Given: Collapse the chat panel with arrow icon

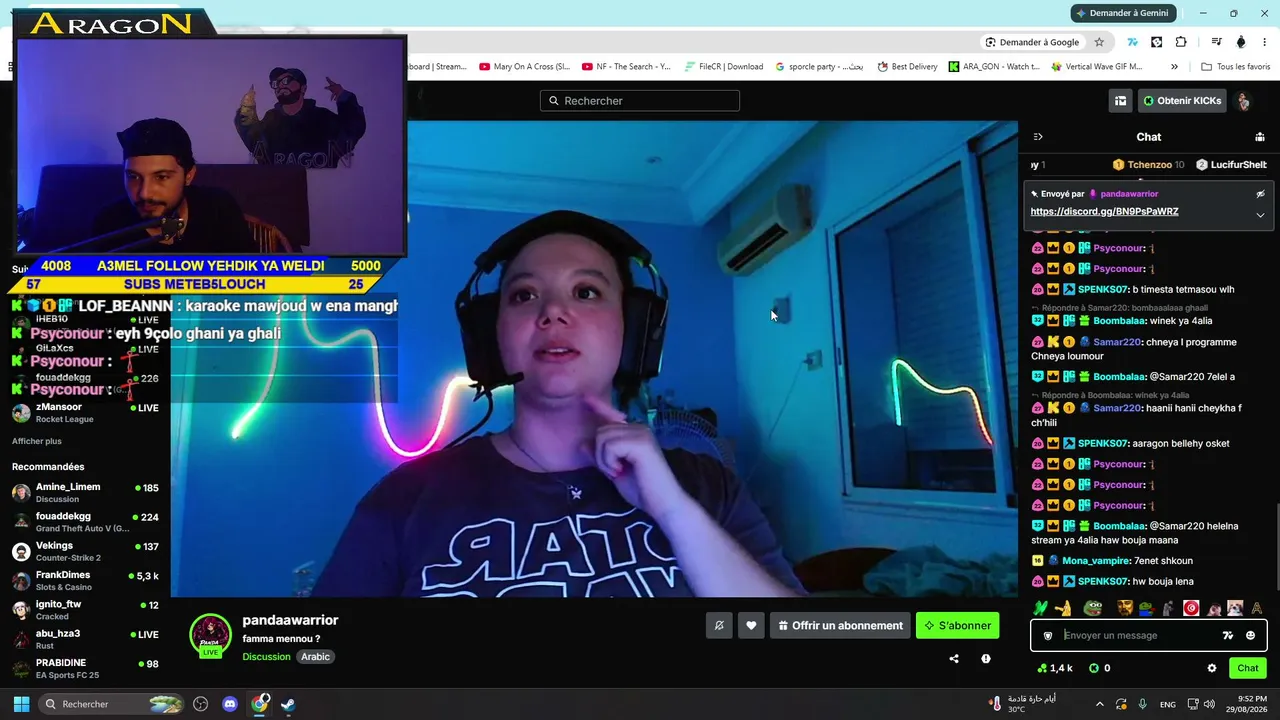Looking at the screenshot, I should [1038, 137].
